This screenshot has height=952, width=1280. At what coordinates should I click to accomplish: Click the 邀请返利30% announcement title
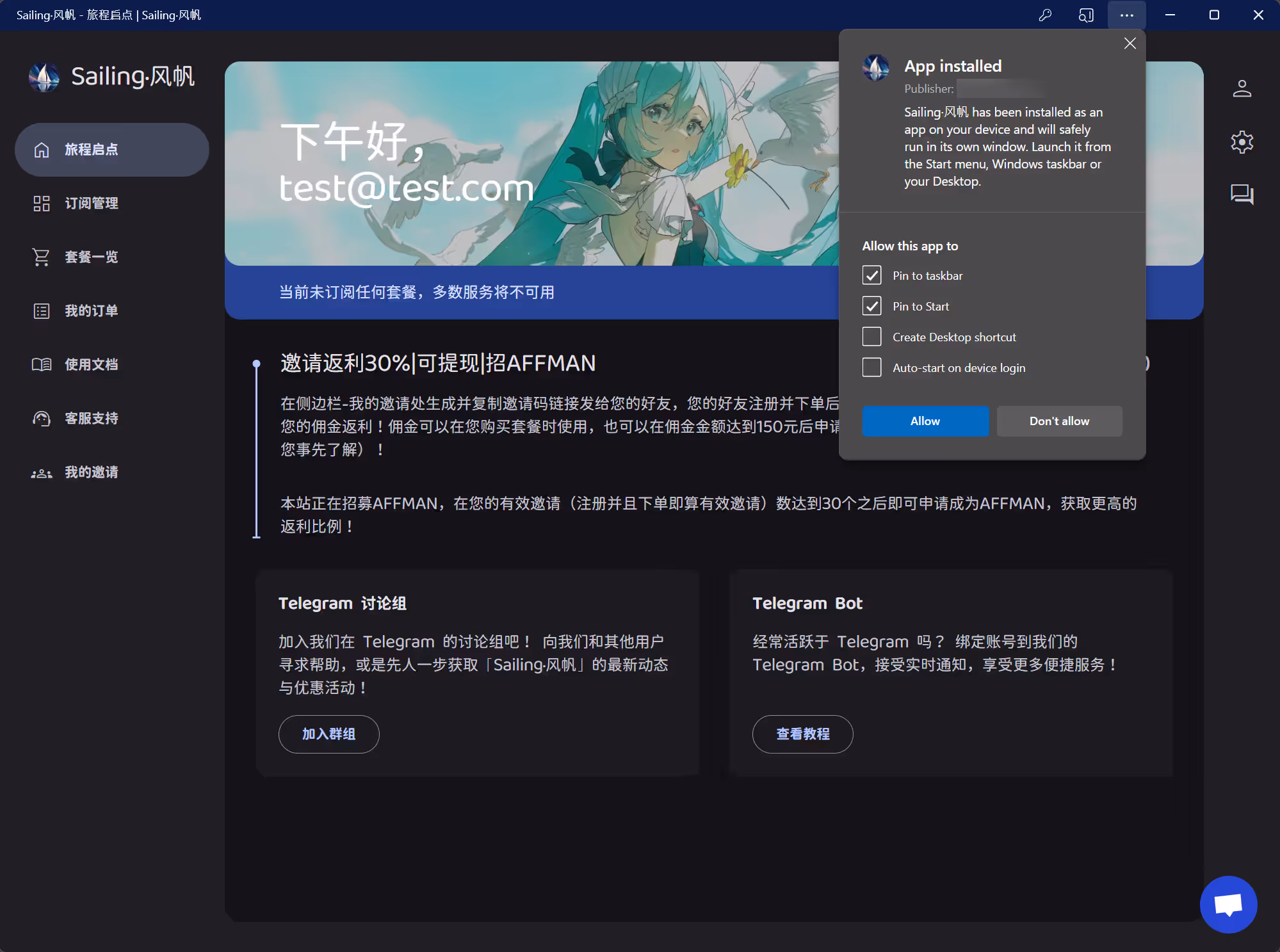(438, 363)
